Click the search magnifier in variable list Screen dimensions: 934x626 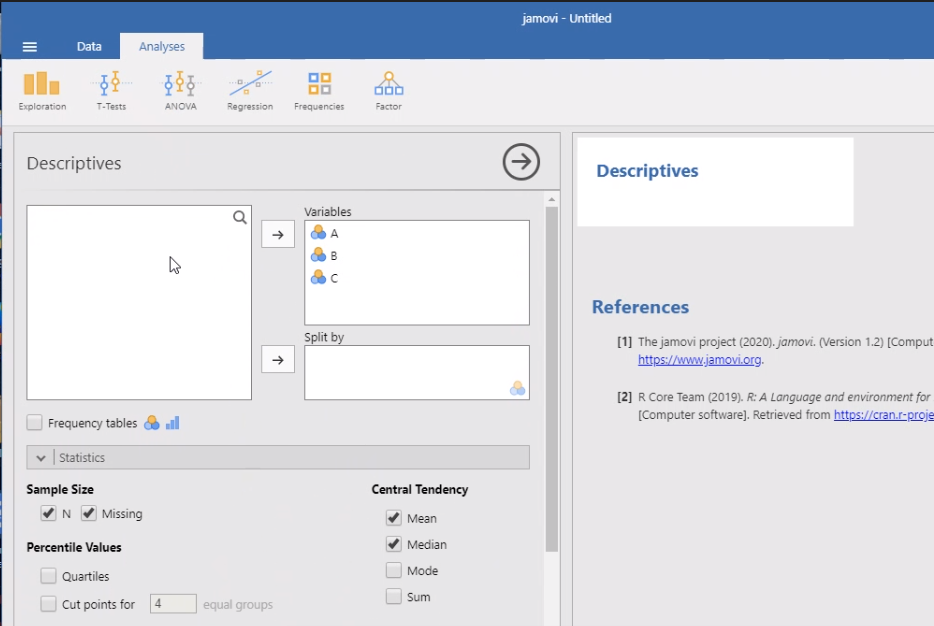pyautogui.click(x=239, y=217)
